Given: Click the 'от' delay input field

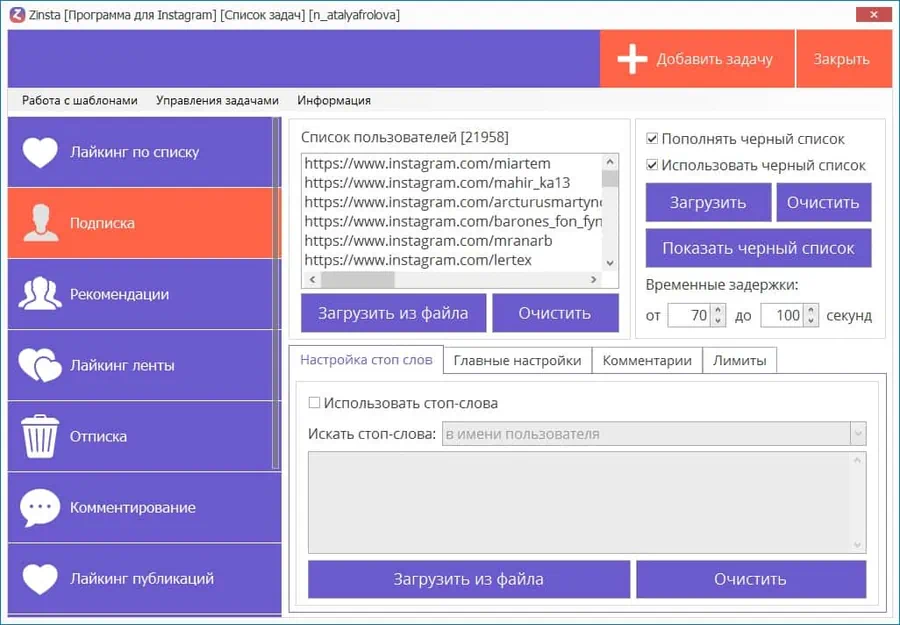Looking at the screenshot, I should click(x=689, y=316).
